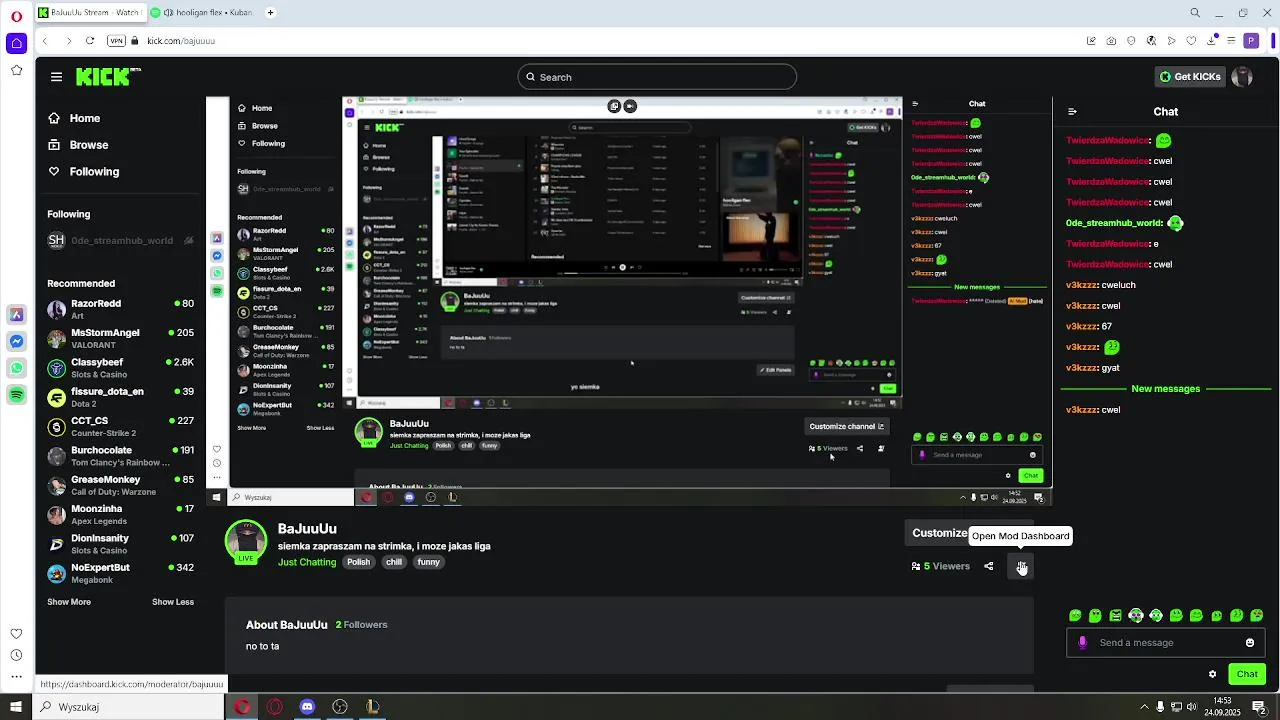1280x720 pixels.
Task: Open Discord from the Windows taskbar
Action: click(307, 707)
